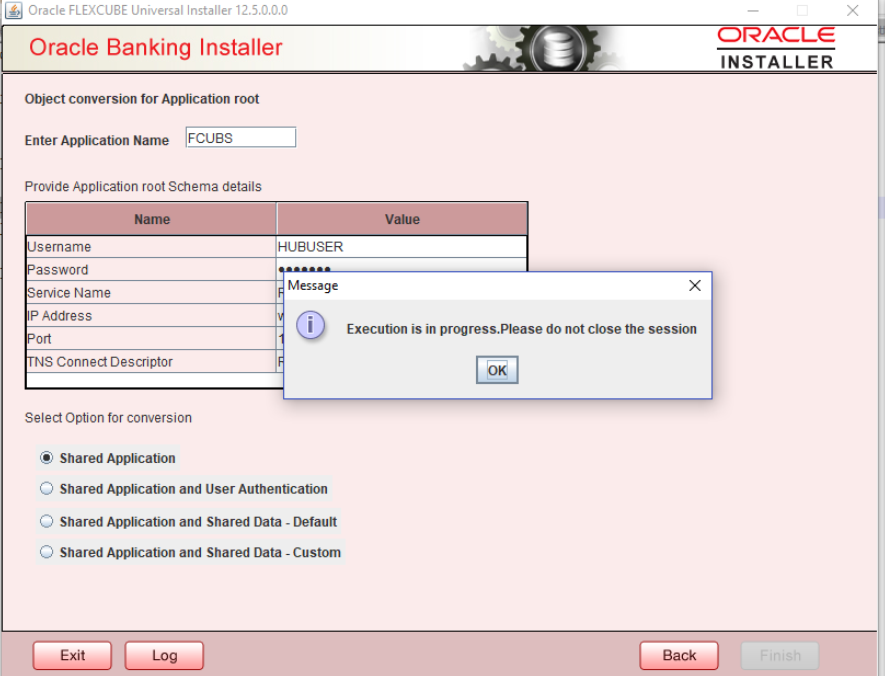885x676 pixels.
Task: Click the Application Name field showing FCUBS
Action: click(x=239, y=136)
